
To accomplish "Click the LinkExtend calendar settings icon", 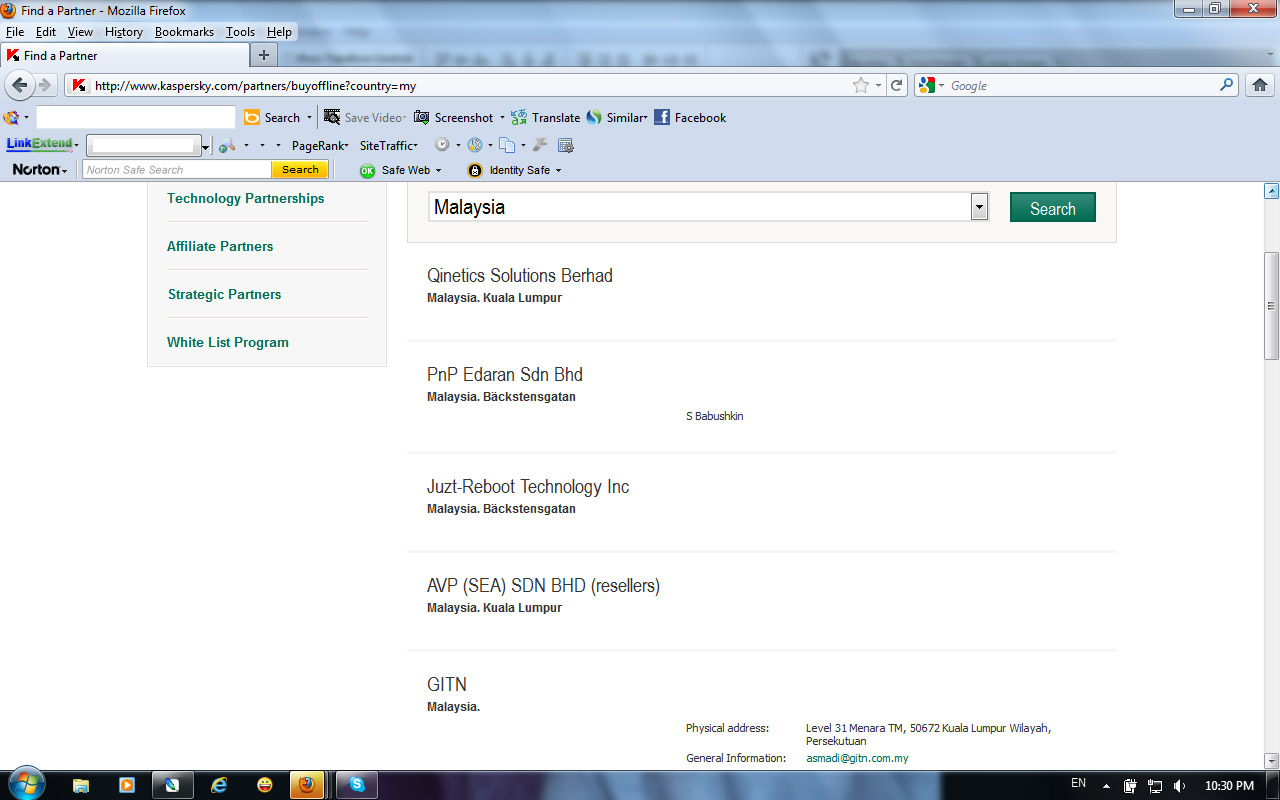I will click(566, 145).
